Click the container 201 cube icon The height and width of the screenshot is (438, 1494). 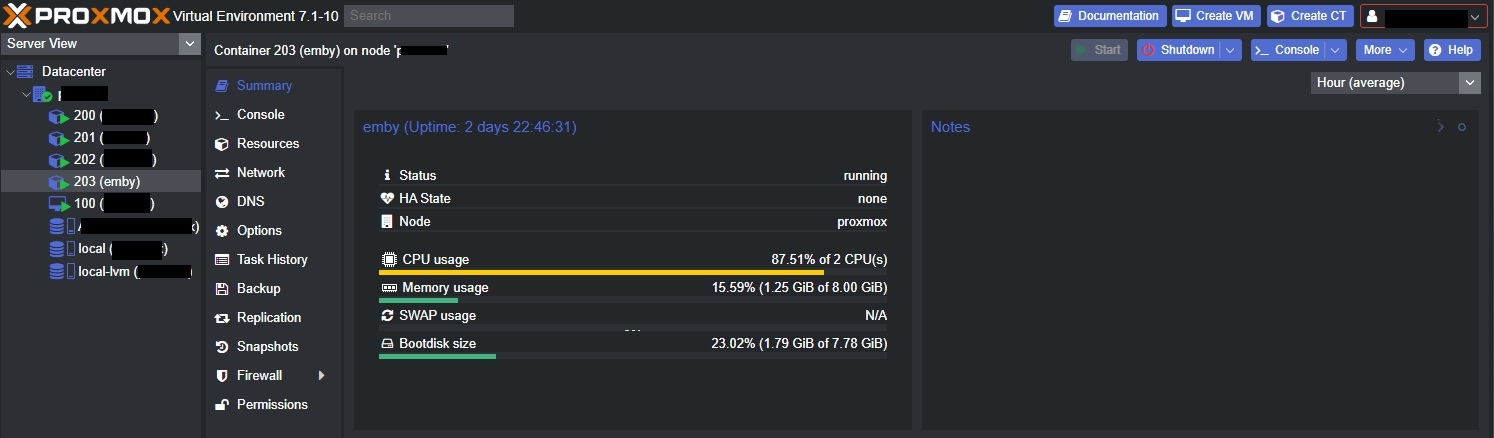coord(59,138)
